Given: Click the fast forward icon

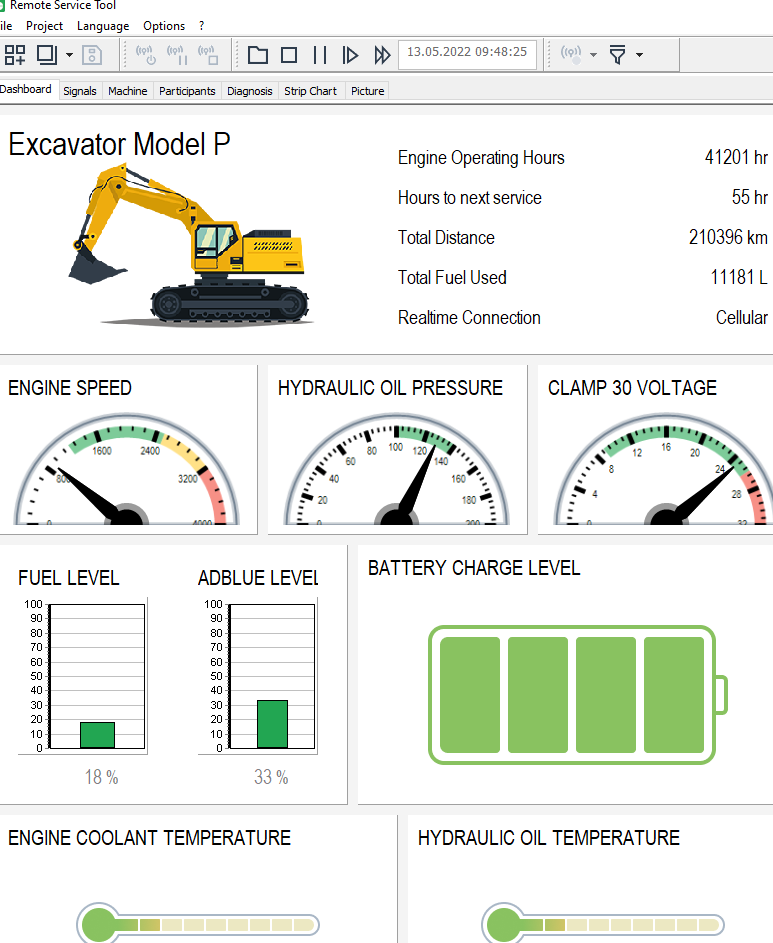Looking at the screenshot, I should click(382, 54).
